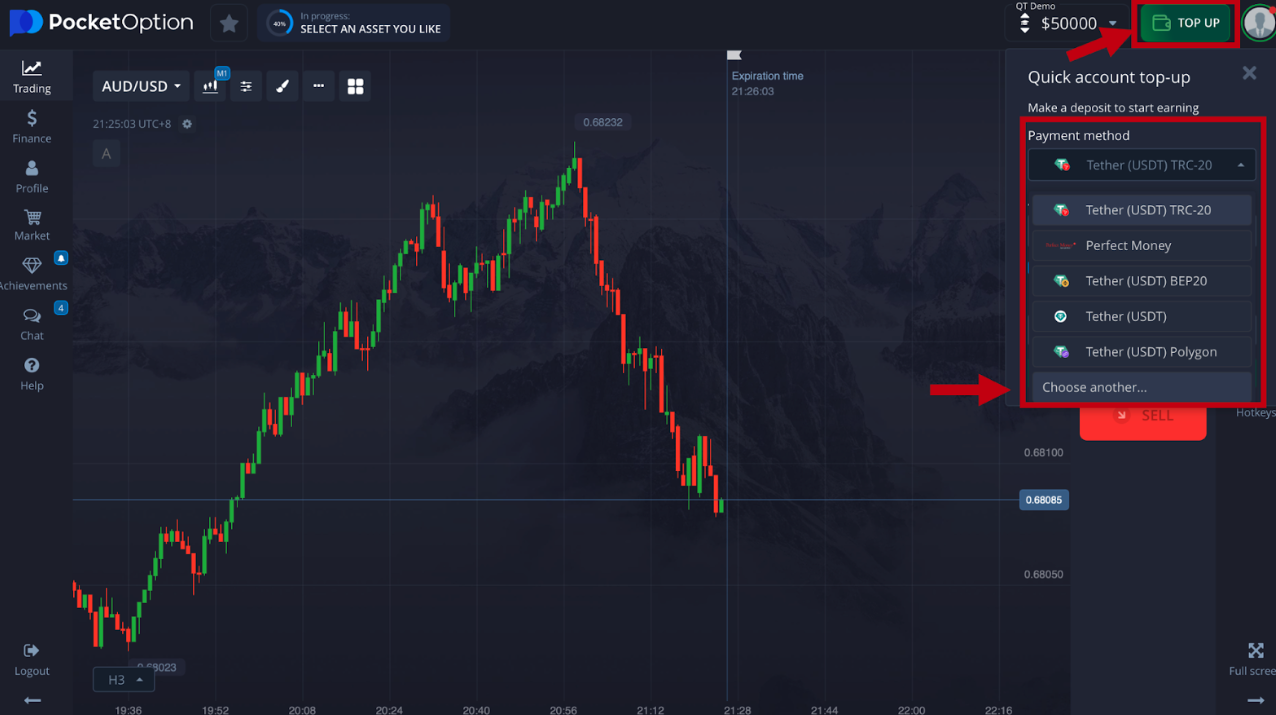This screenshot has height=715, width=1276.
Task: Switch account type arrows icon
Action: pos(1024,23)
